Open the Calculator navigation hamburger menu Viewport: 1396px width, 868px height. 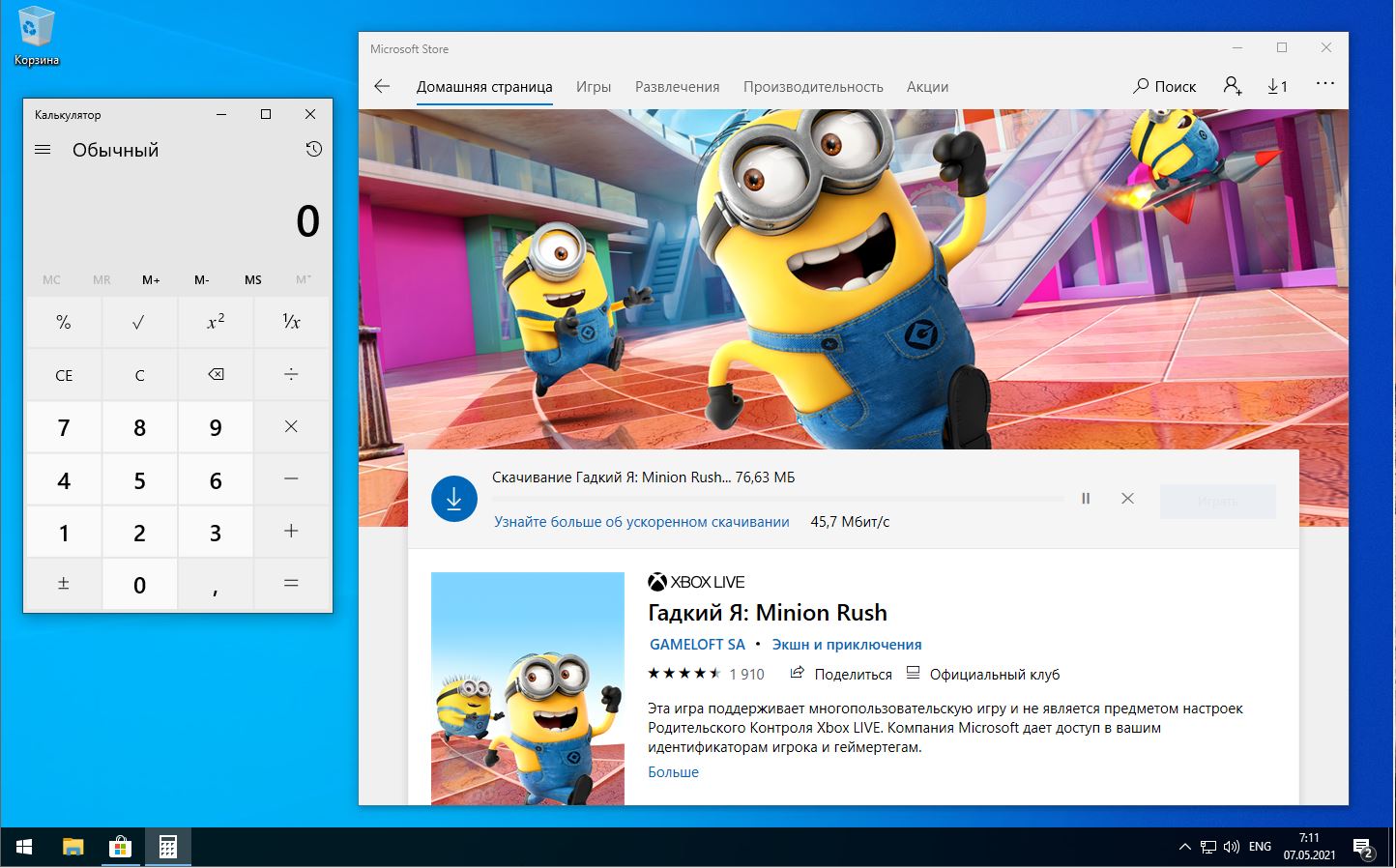click(43, 150)
